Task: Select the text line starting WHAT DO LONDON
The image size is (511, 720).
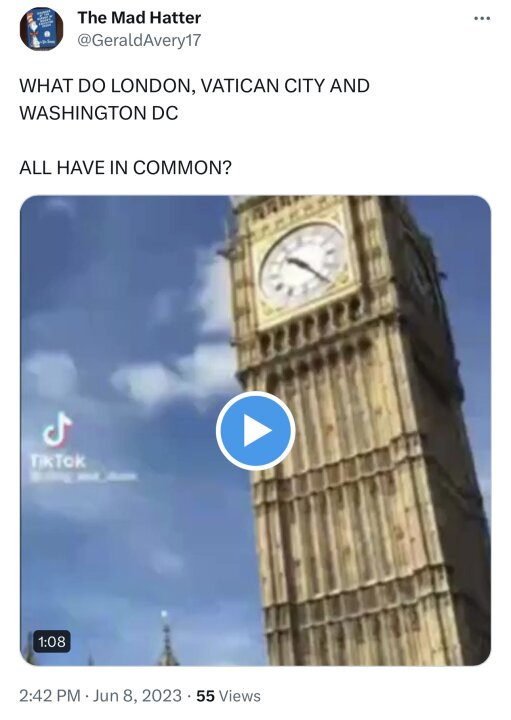Action: tap(194, 86)
